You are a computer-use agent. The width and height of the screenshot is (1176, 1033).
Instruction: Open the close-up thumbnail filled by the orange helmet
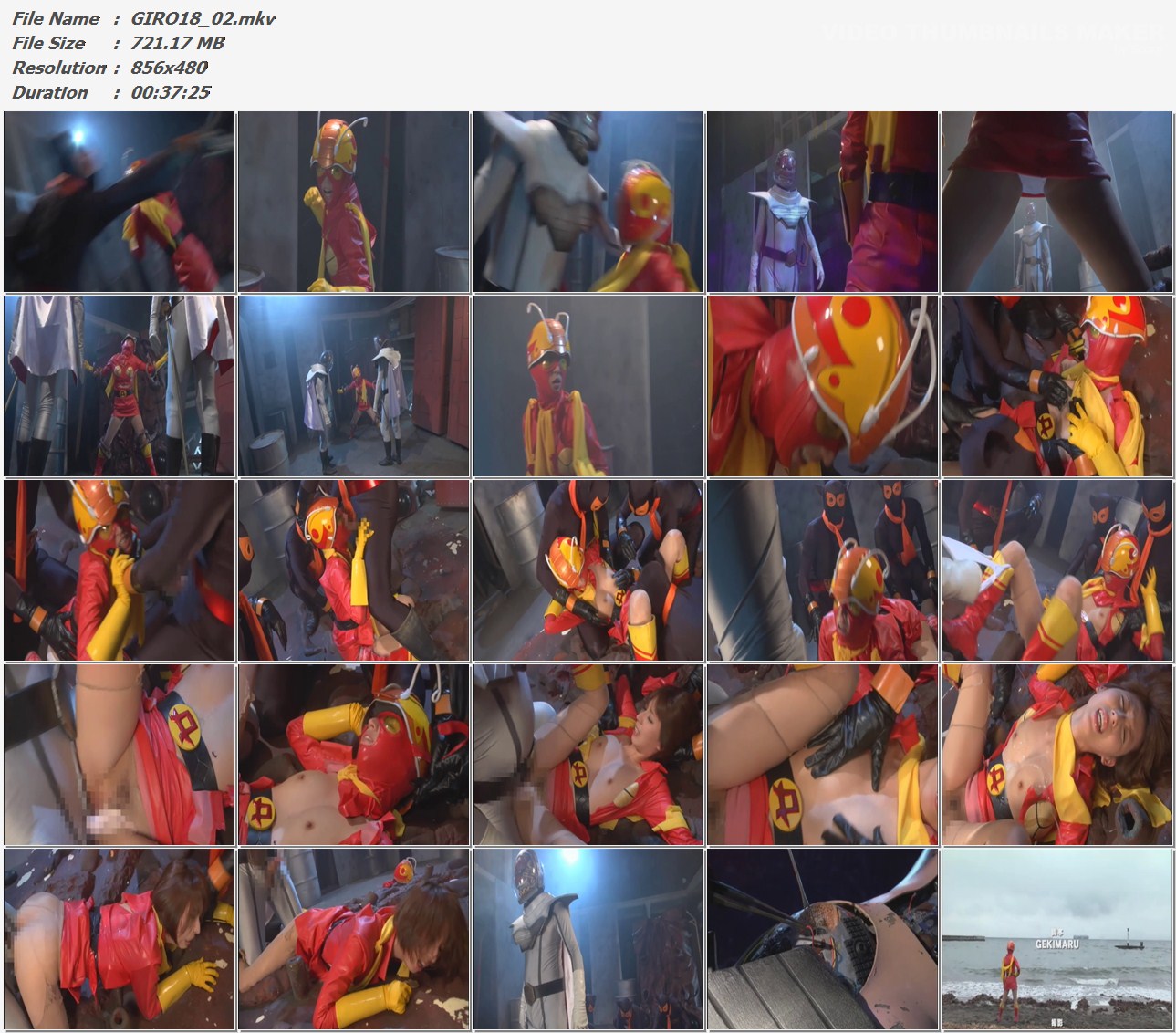823,385
